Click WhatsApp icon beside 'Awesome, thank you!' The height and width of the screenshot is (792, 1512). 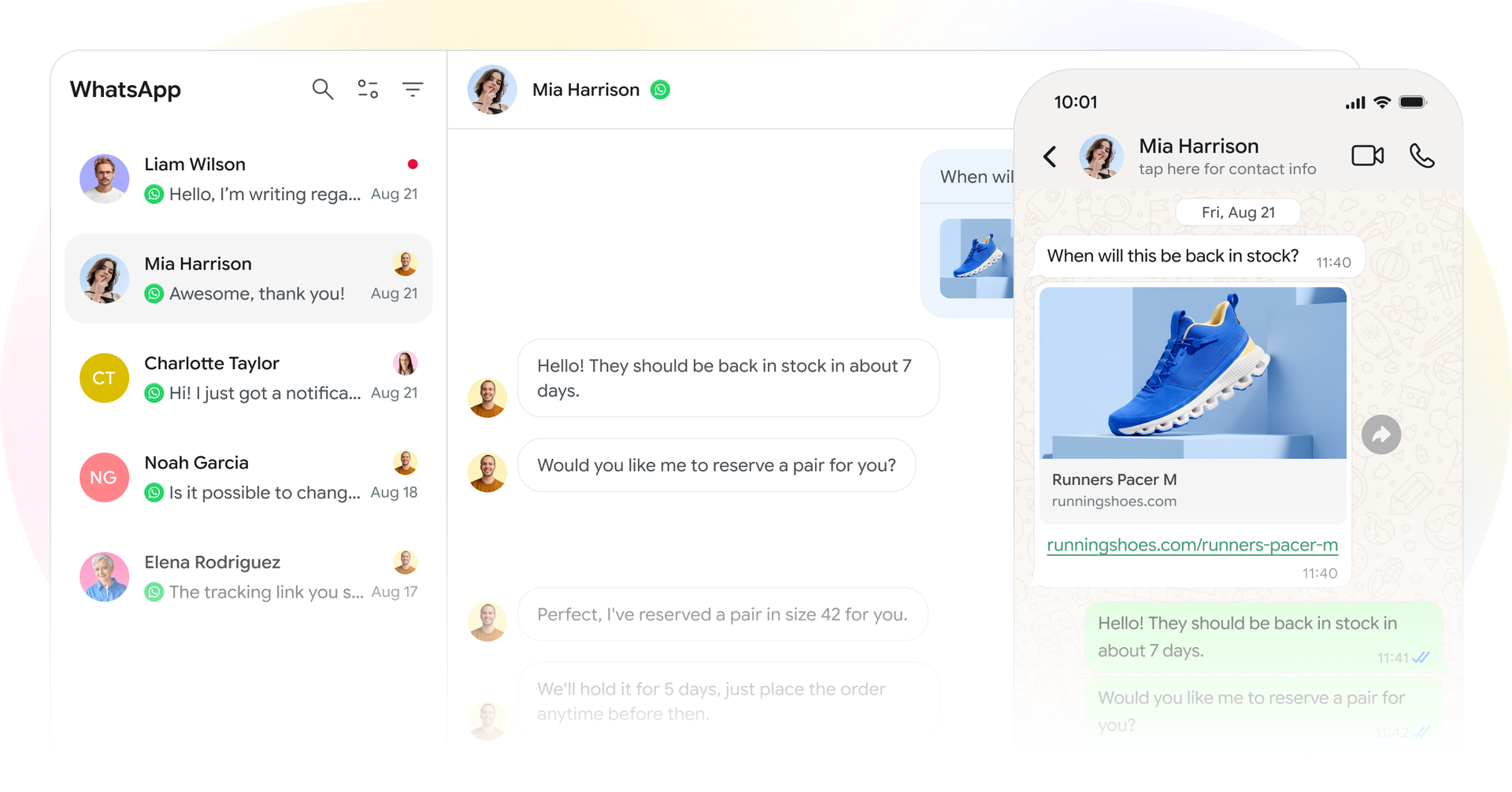click(x=154, y=294)
